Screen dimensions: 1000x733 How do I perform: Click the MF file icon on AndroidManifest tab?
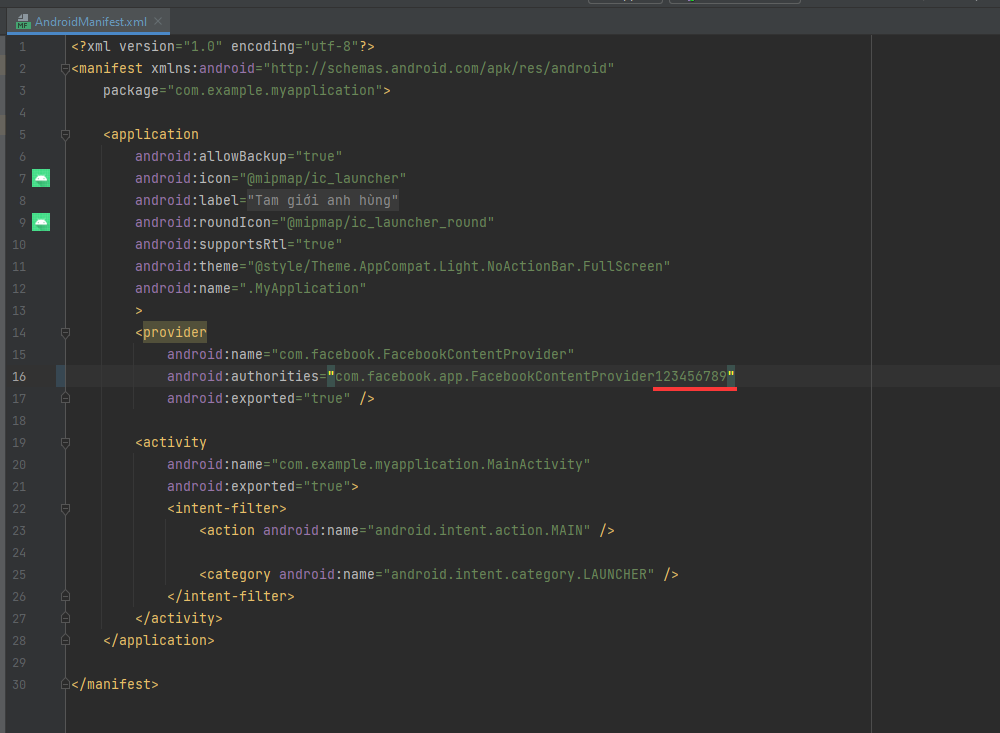[x=23, y=22]
